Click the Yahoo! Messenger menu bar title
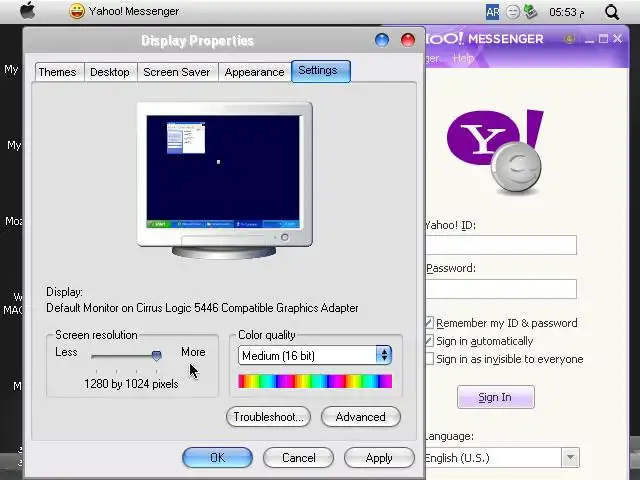 (x=134, y=11)
